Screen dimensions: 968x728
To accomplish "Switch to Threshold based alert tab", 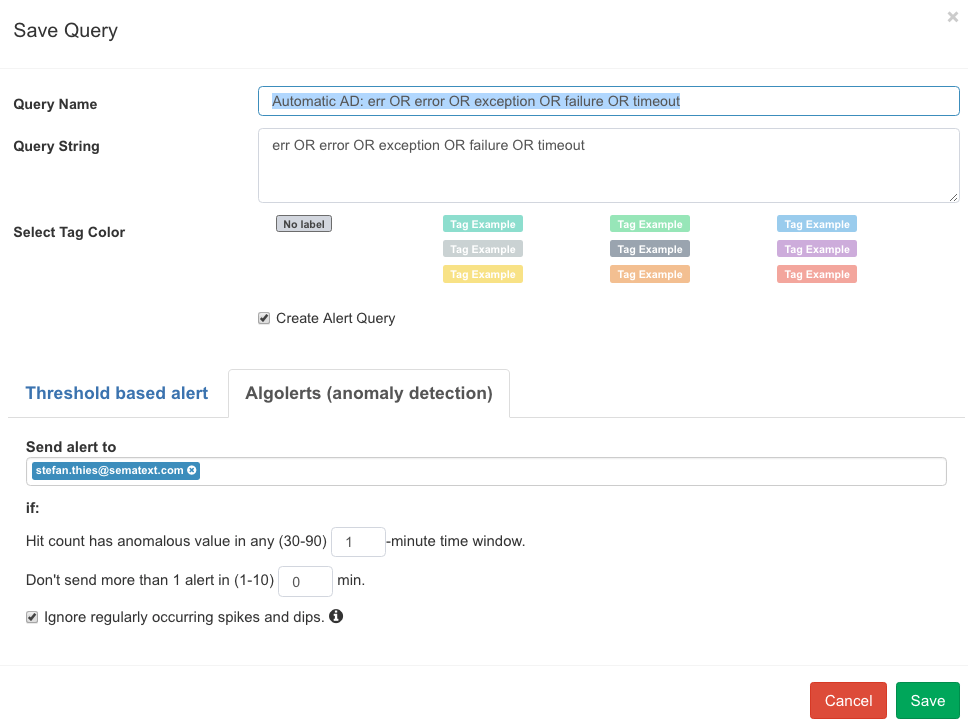I will [x=117, y=393].
